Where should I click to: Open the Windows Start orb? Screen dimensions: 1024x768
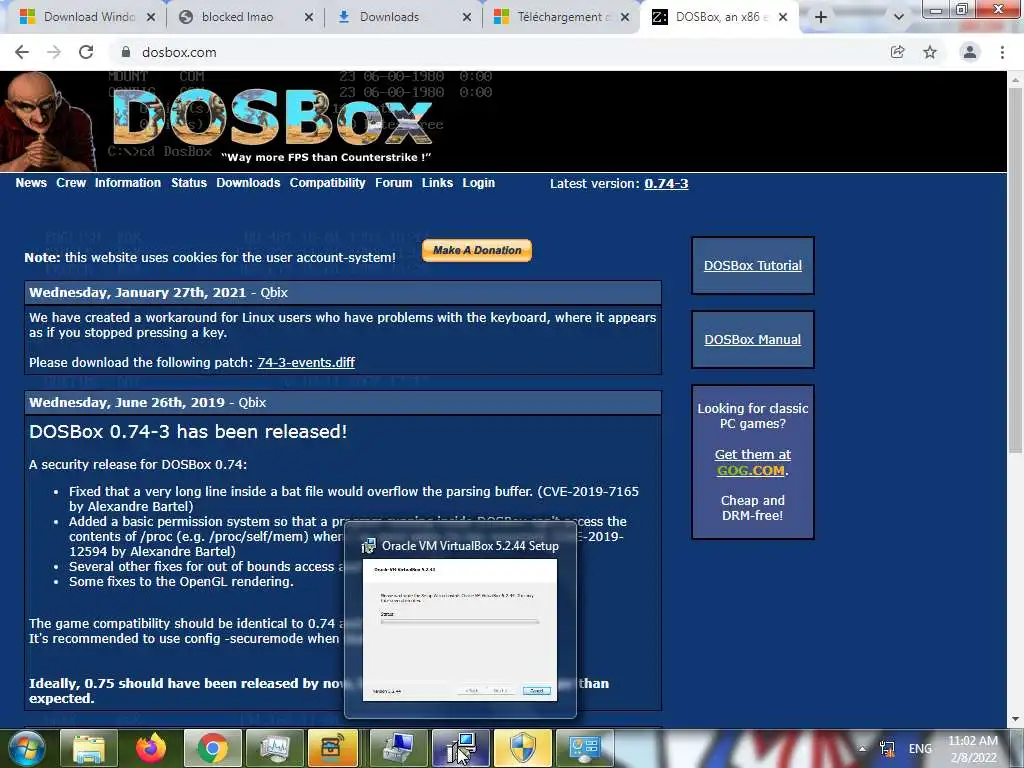[x=27, y=748]
